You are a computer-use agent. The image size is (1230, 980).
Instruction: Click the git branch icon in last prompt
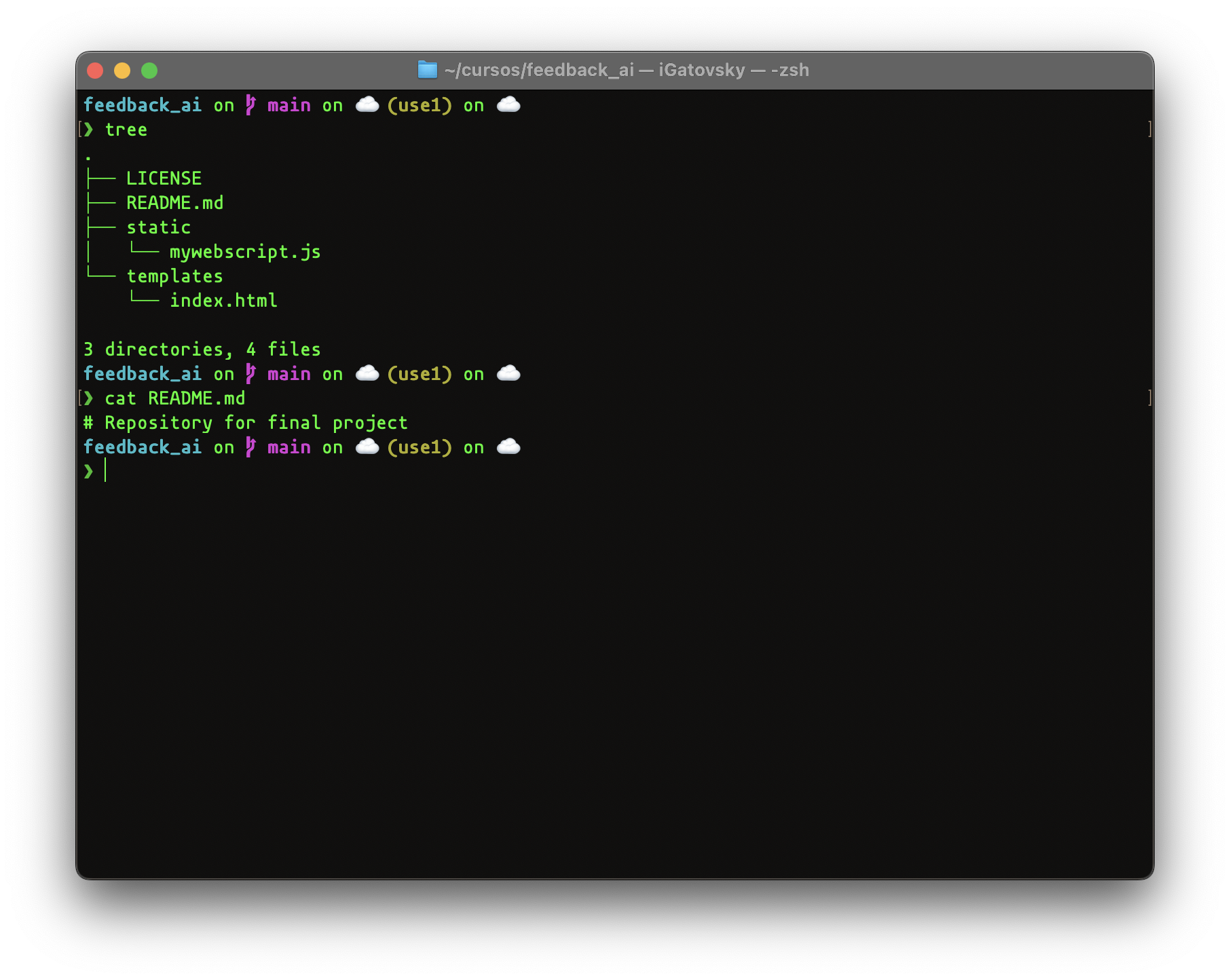tap(250, 447)
